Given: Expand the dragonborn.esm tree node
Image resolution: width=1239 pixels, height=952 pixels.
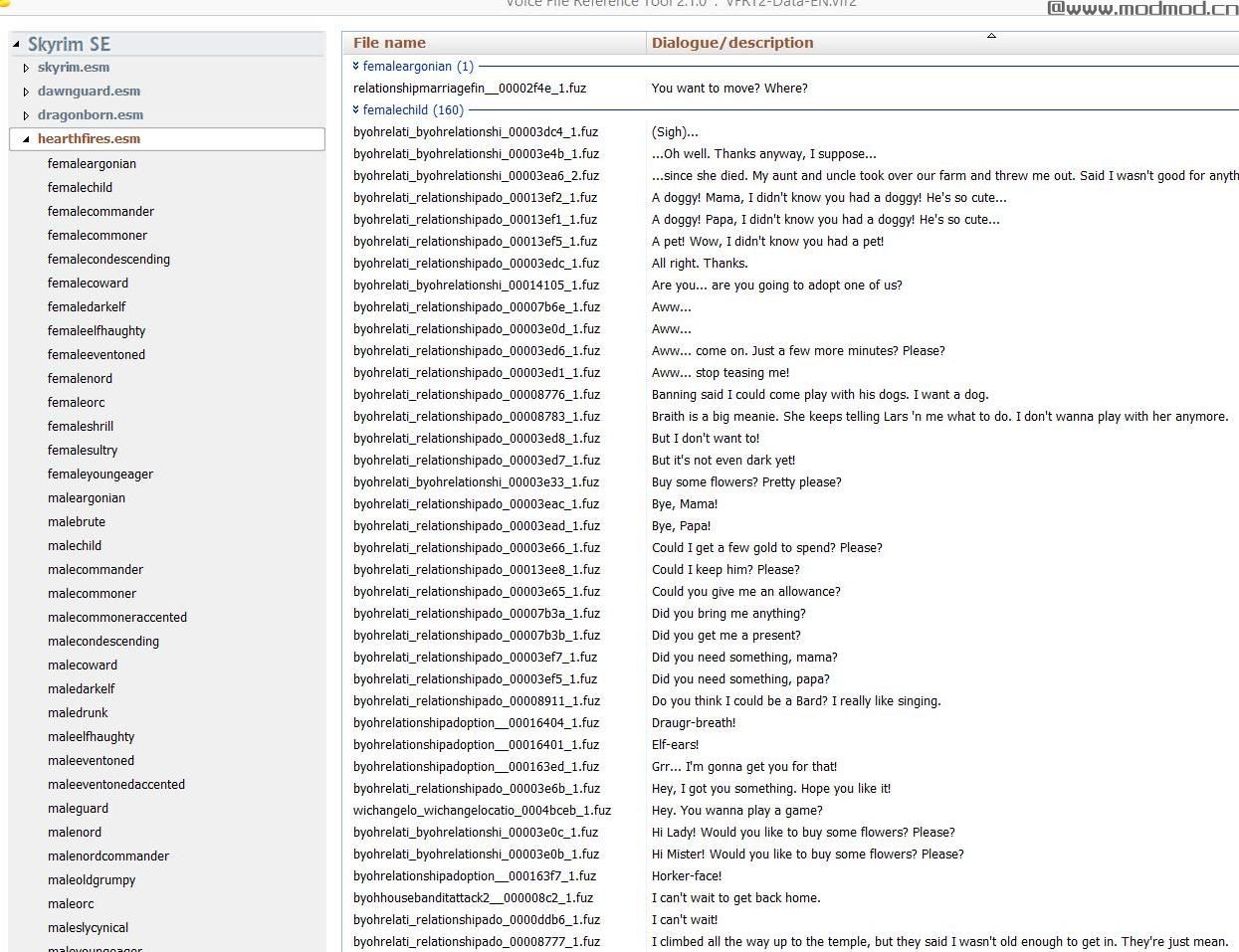Looking at the screenshot, I should [26, 115].
